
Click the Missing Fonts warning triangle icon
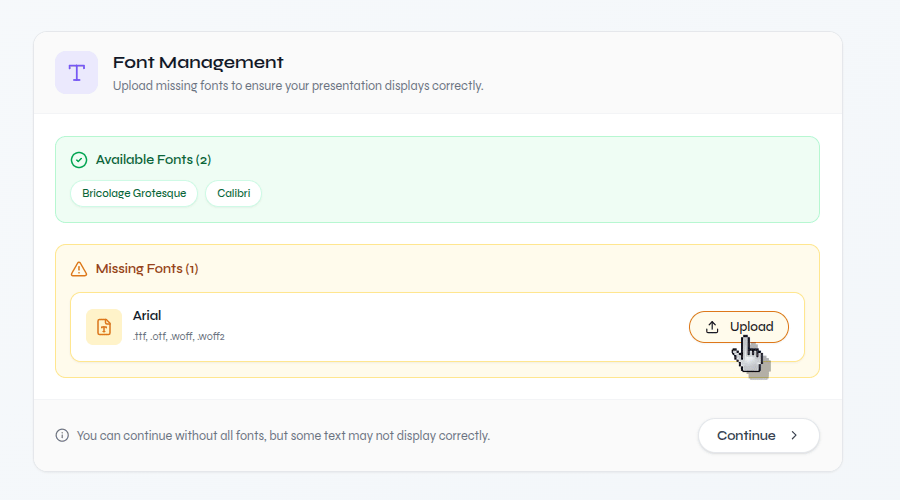click(x=79, y=269)
